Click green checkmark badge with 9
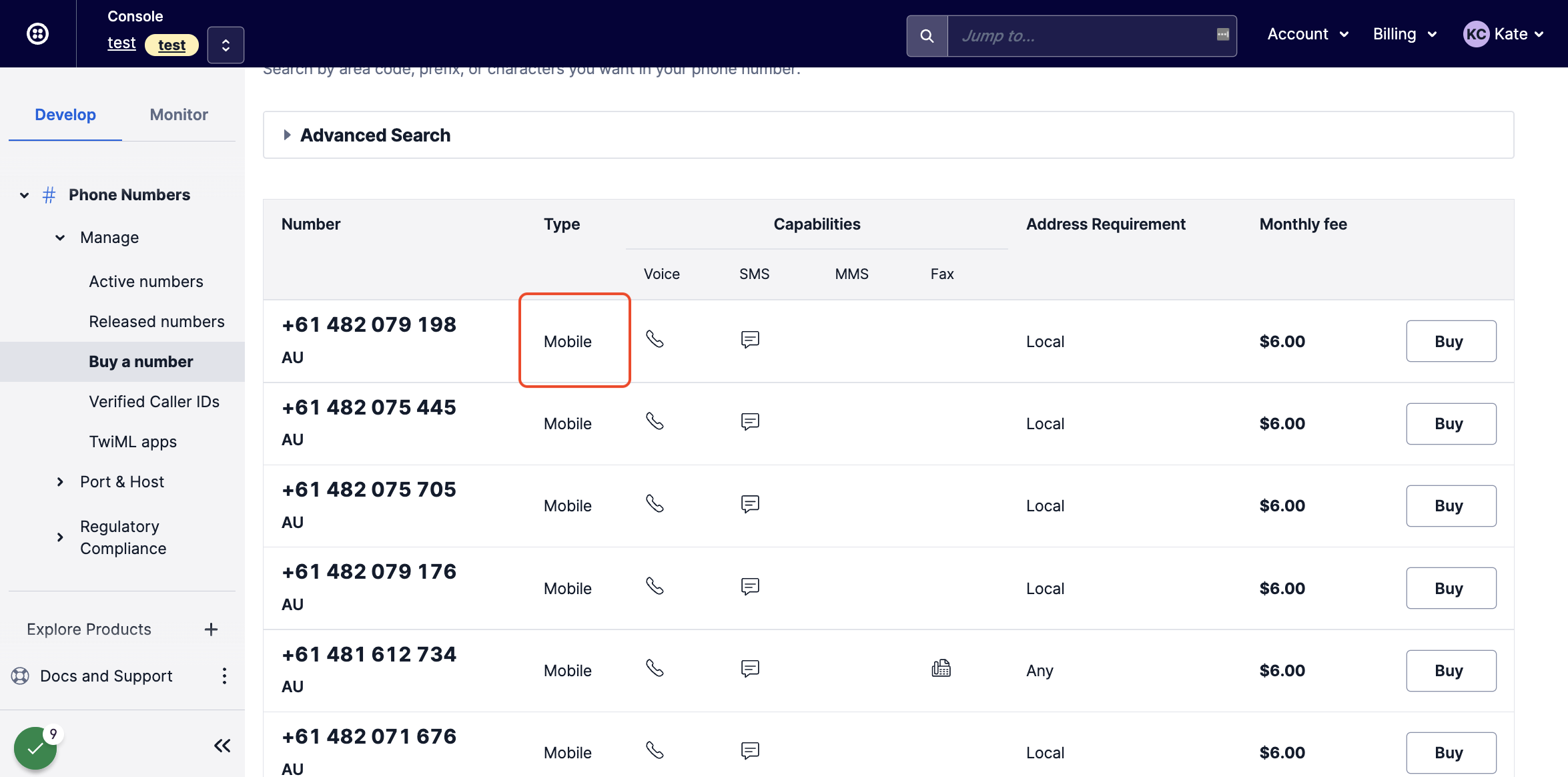 pos(36,748)
